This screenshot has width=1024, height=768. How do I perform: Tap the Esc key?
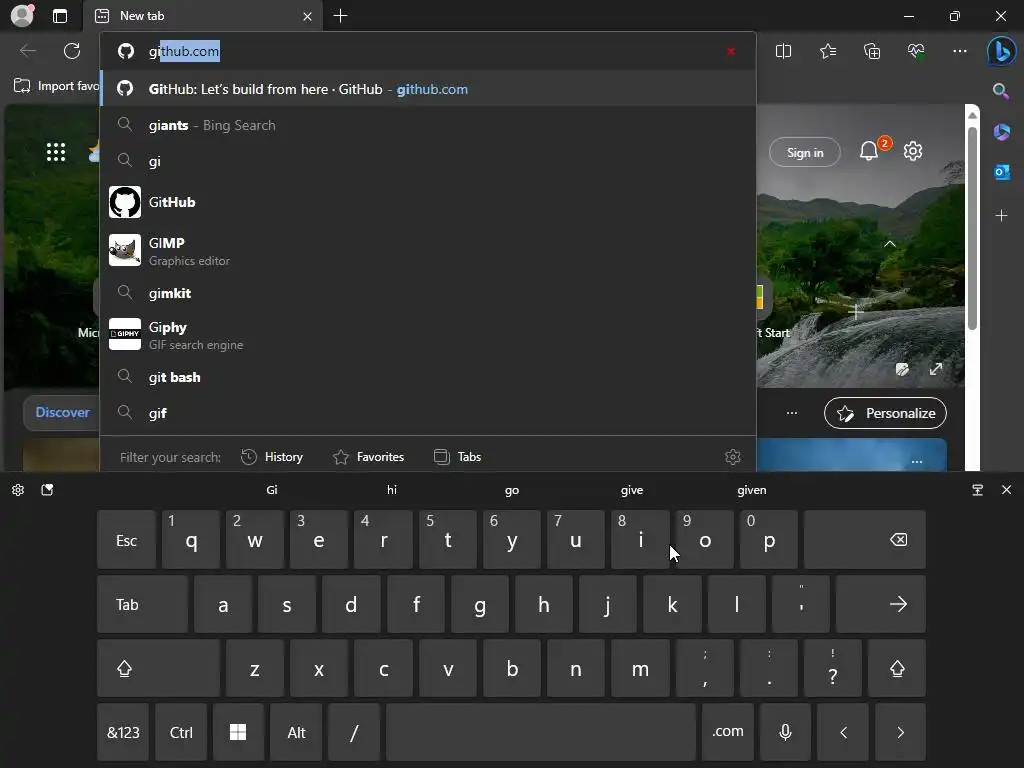coord(126,540)
